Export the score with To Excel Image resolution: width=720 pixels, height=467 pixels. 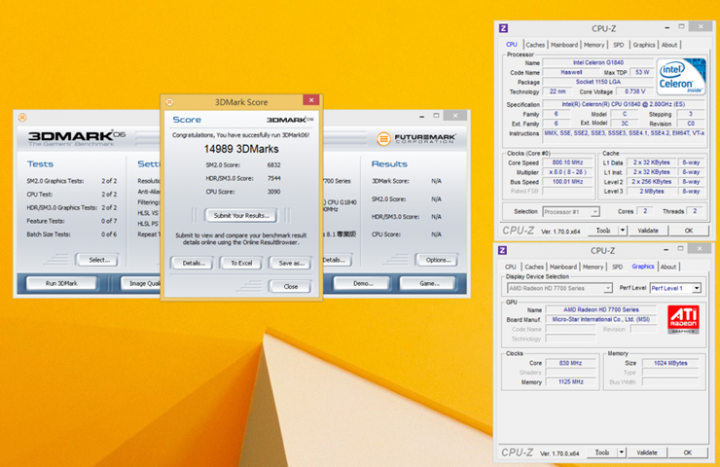pos(241,263)
